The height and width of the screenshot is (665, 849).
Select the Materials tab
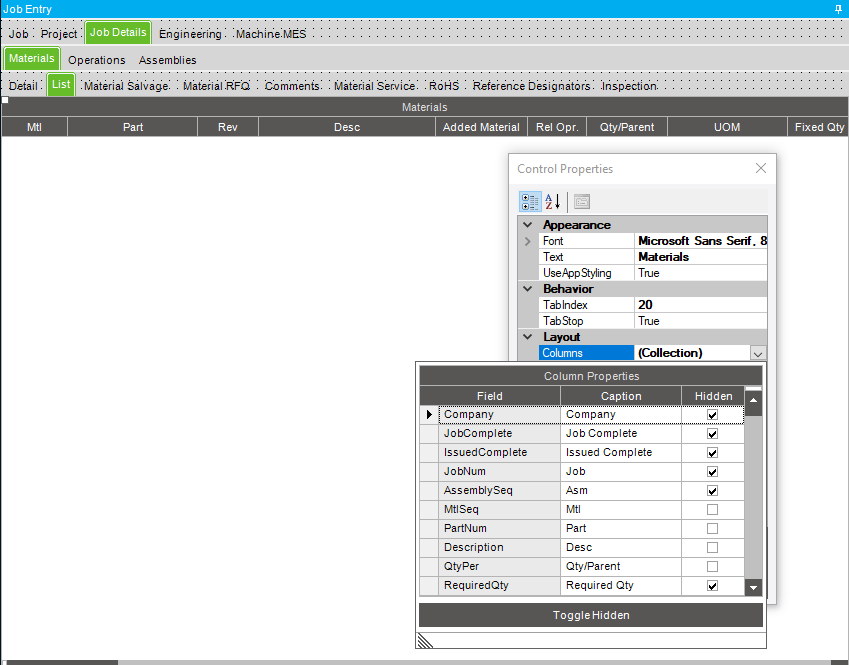[31, 58]
